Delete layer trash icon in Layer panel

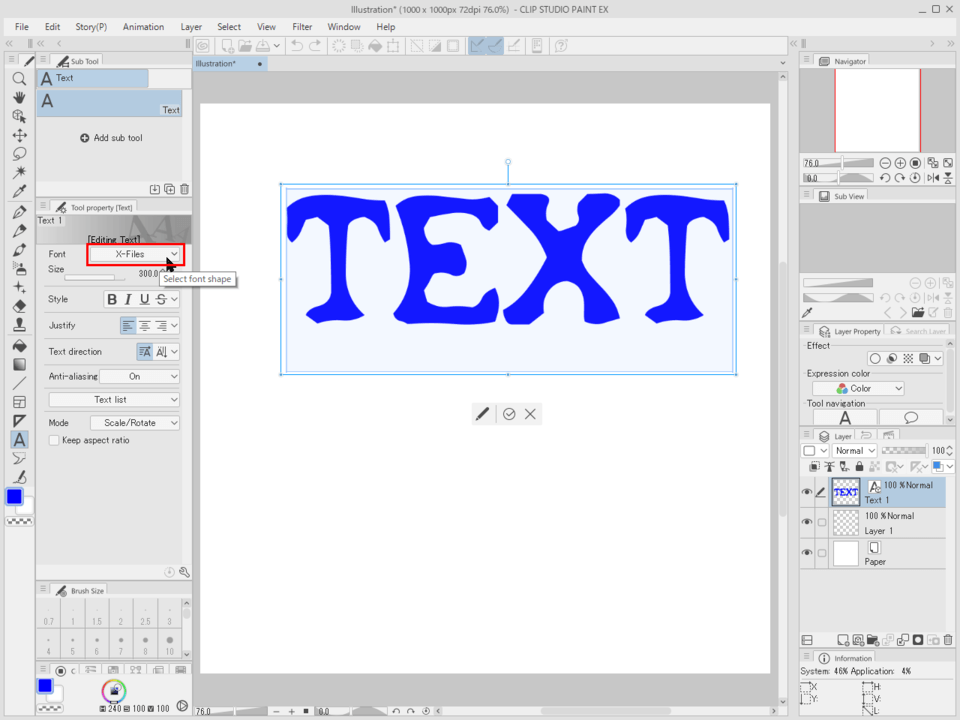[x=948, y=640]
